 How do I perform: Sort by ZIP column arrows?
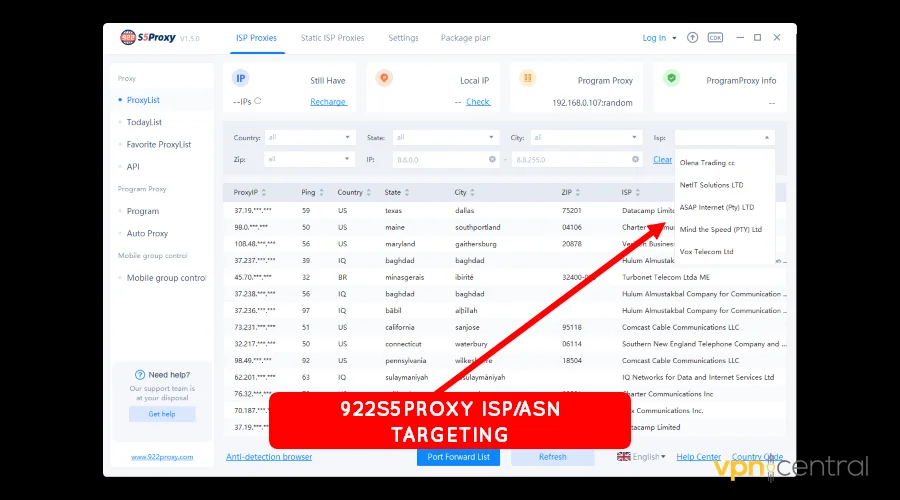point(577,192)
